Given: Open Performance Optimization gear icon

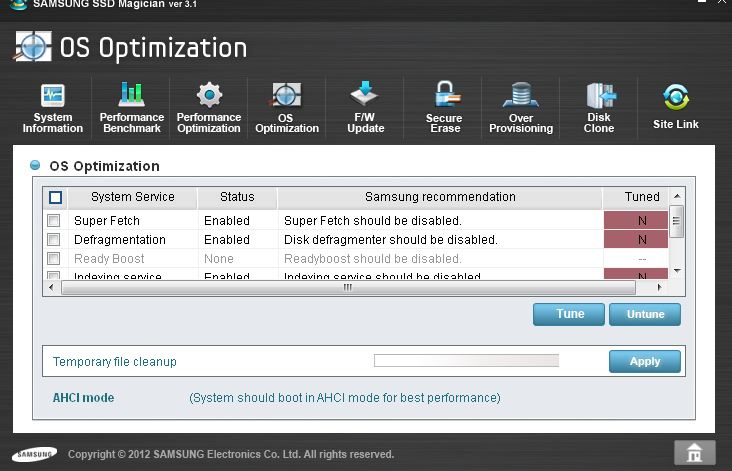Looking at the screenshot, I should (x=209, y=95).
